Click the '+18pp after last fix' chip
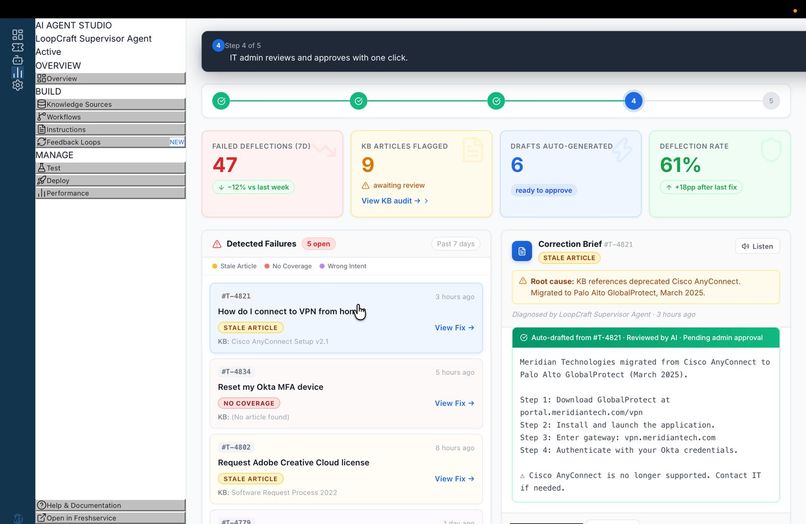The width and height of the screenshot is (806, 524). click(x=701, y=187)
